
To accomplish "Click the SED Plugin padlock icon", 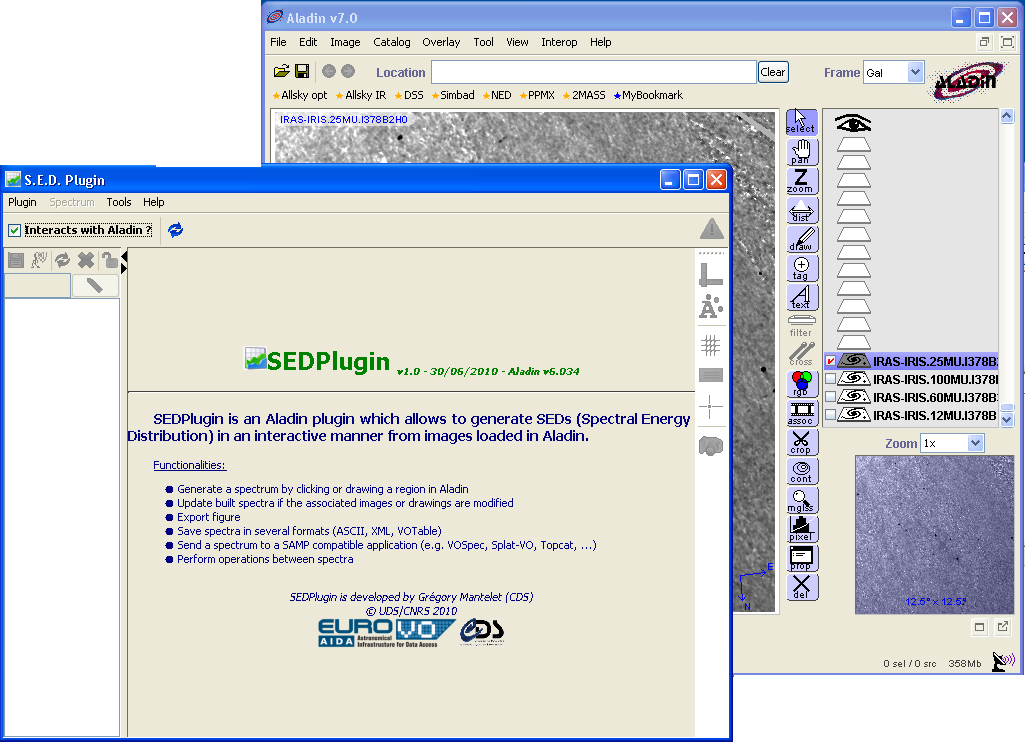I will (110, 260).
